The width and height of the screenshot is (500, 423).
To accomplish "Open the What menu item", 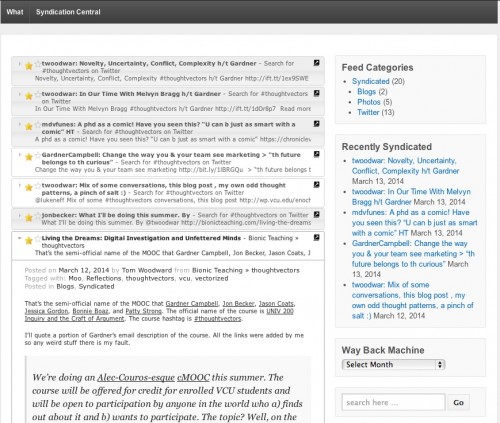I will pyautogui.click(x=15, y=12).
